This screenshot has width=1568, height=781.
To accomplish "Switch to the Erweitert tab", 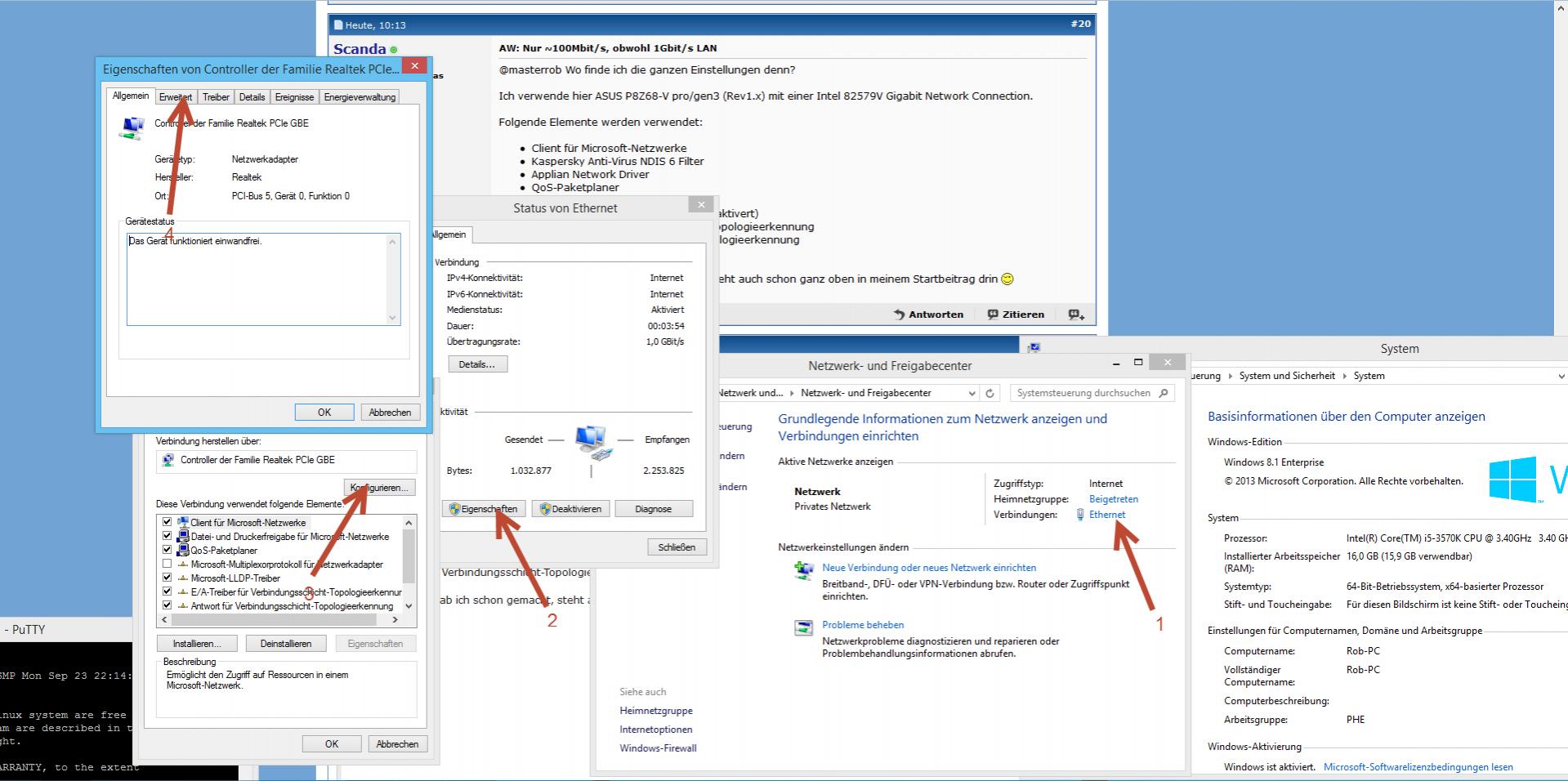I will click(176, 97).
